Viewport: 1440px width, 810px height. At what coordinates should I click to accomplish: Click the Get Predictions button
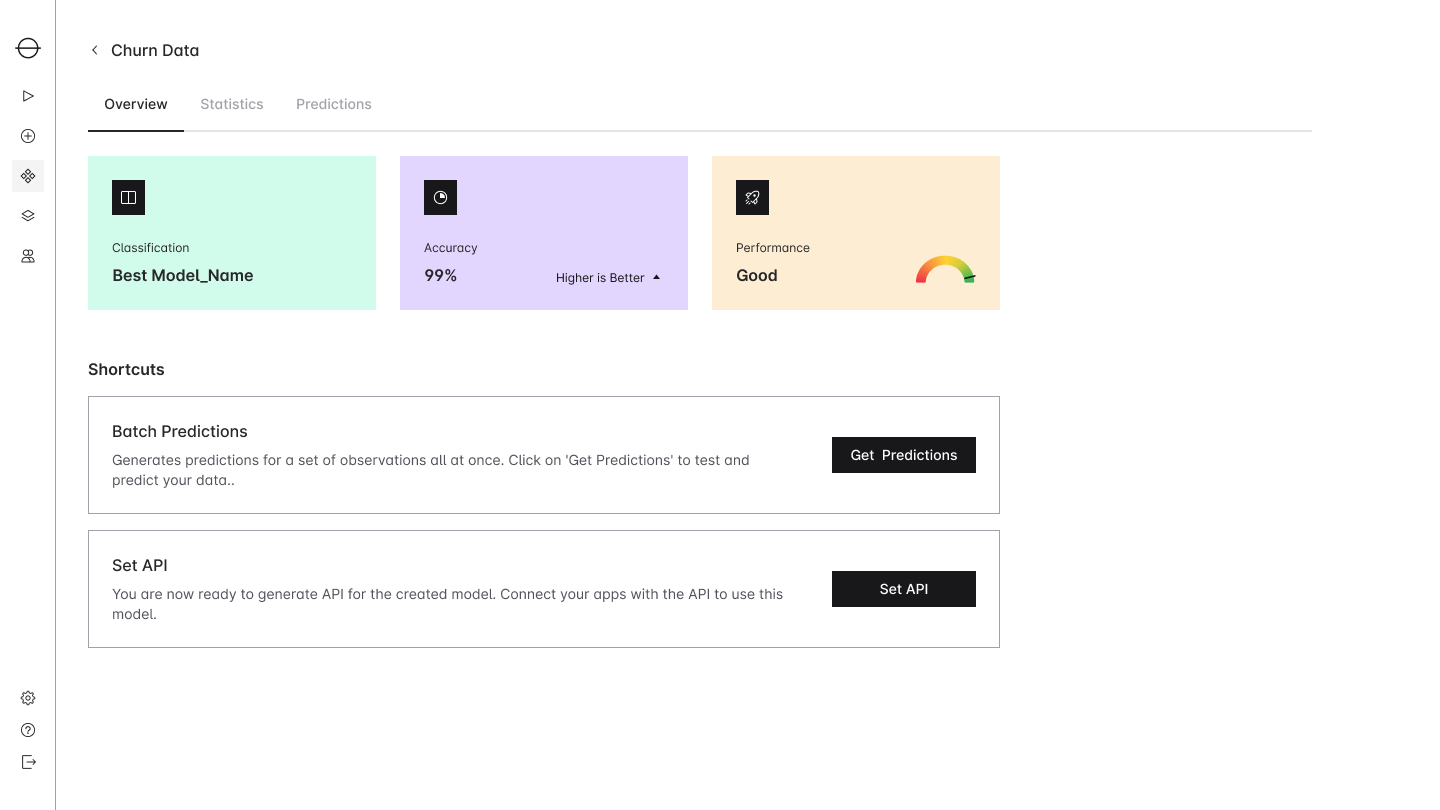pos(904,455)
